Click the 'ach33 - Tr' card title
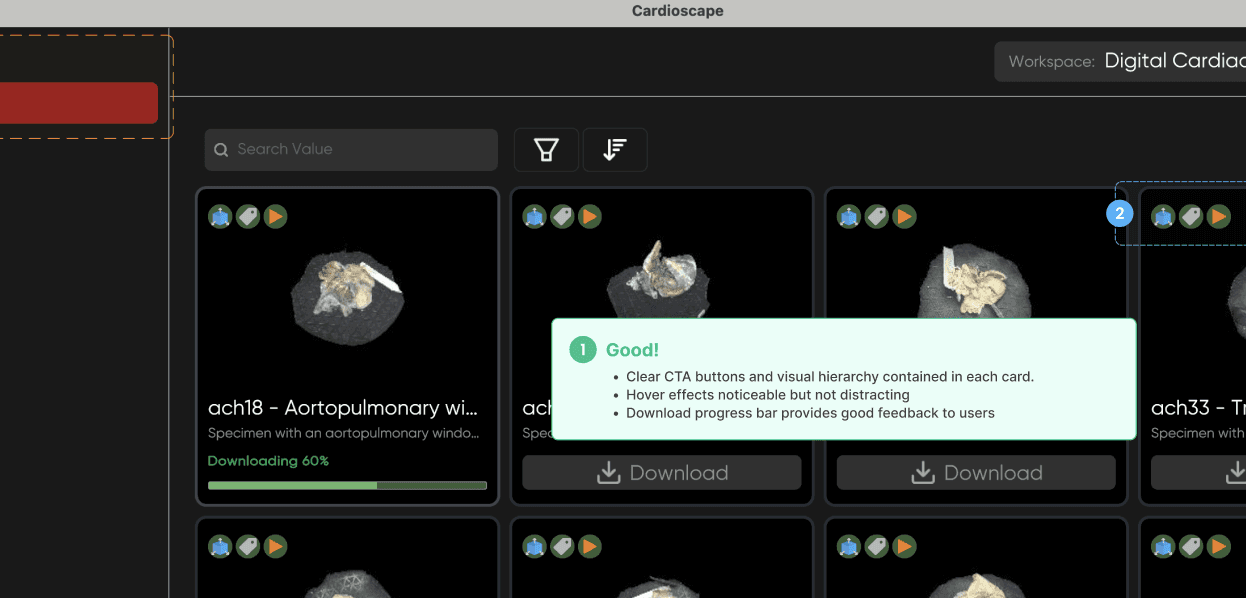This screenshot has height=598, width=1246. click(x=1198, y=408)
